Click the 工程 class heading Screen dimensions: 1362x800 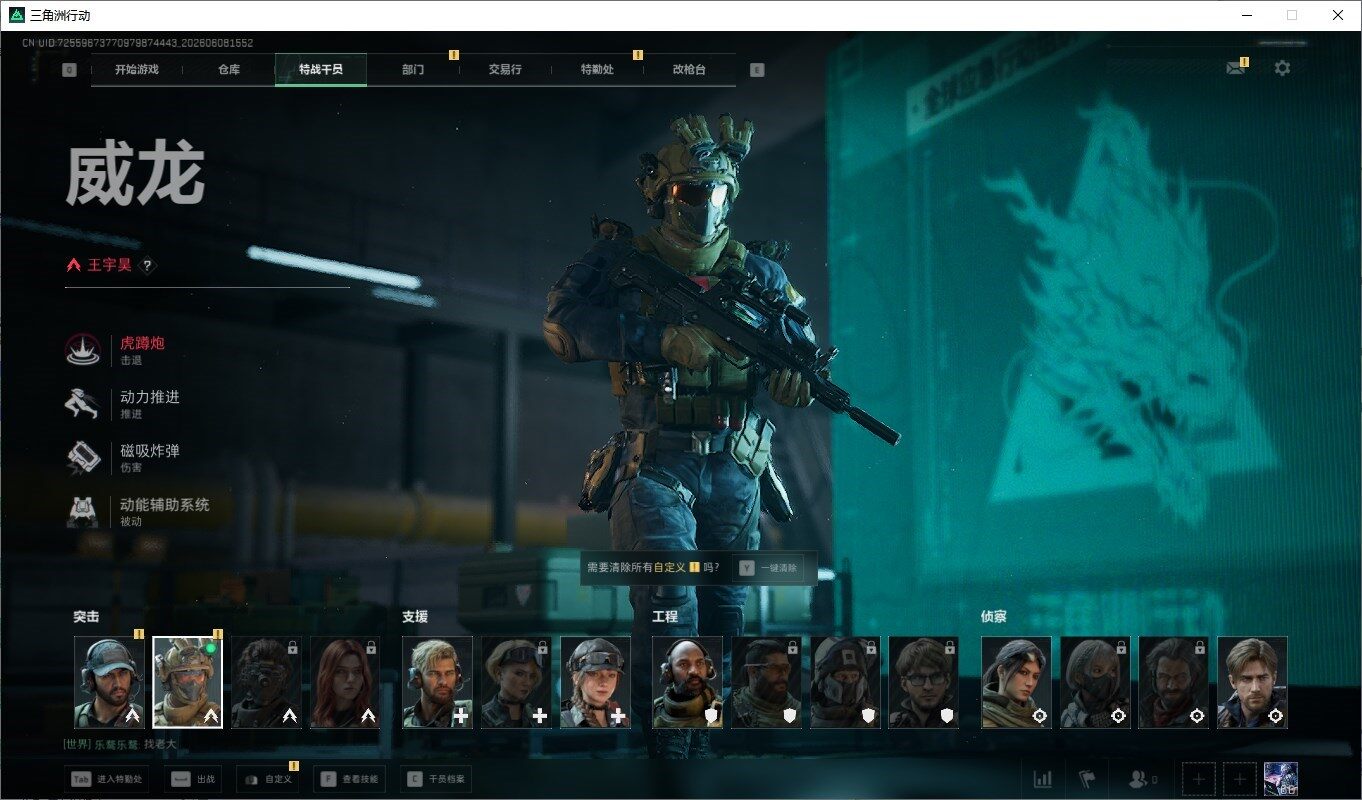[665, 616]
